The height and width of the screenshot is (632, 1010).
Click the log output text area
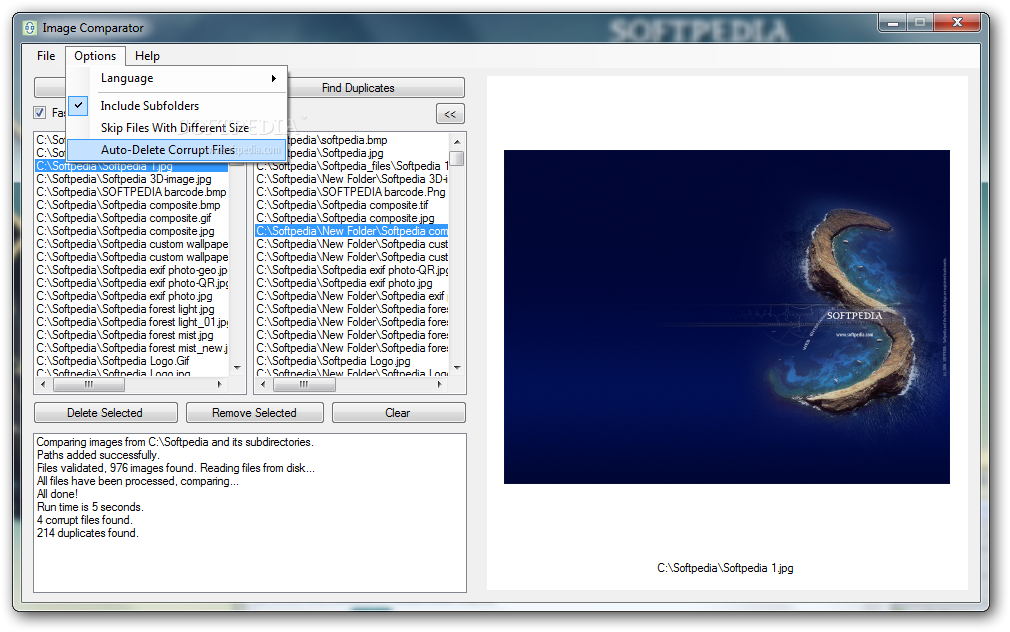coord(250,513)
